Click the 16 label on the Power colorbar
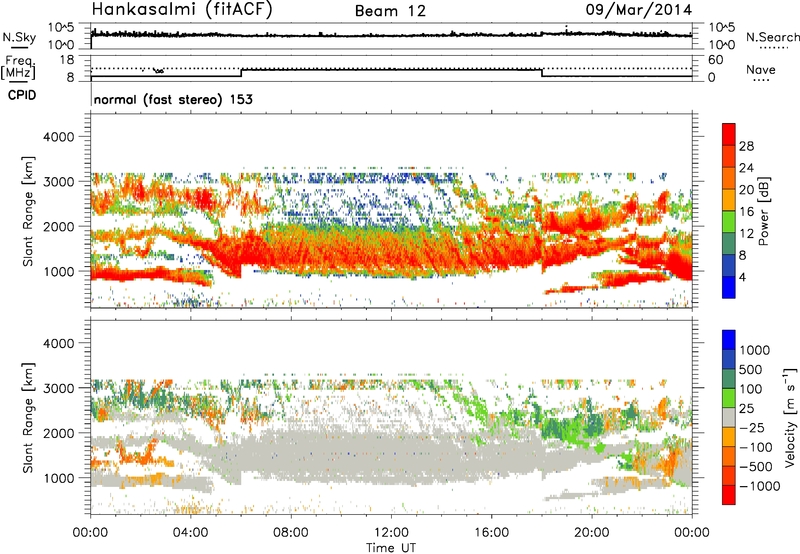This screenshot has height=554, width=800. click(x=746, y=212)
